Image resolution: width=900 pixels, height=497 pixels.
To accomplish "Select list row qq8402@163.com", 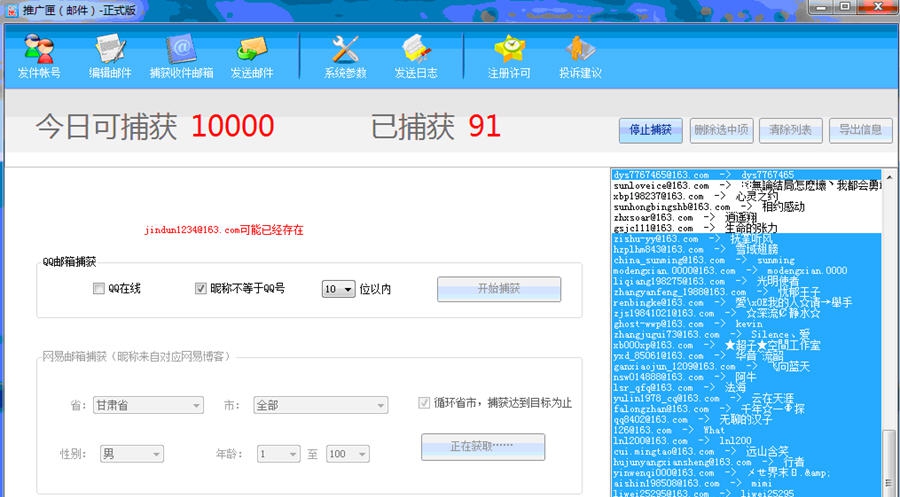I will tap(746, 420).
